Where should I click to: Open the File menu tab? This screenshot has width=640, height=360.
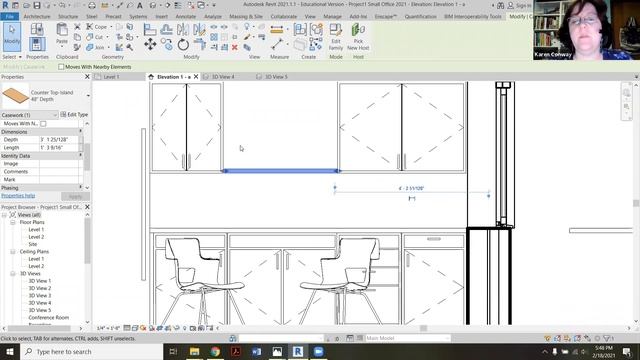click(x=9, y=17)
